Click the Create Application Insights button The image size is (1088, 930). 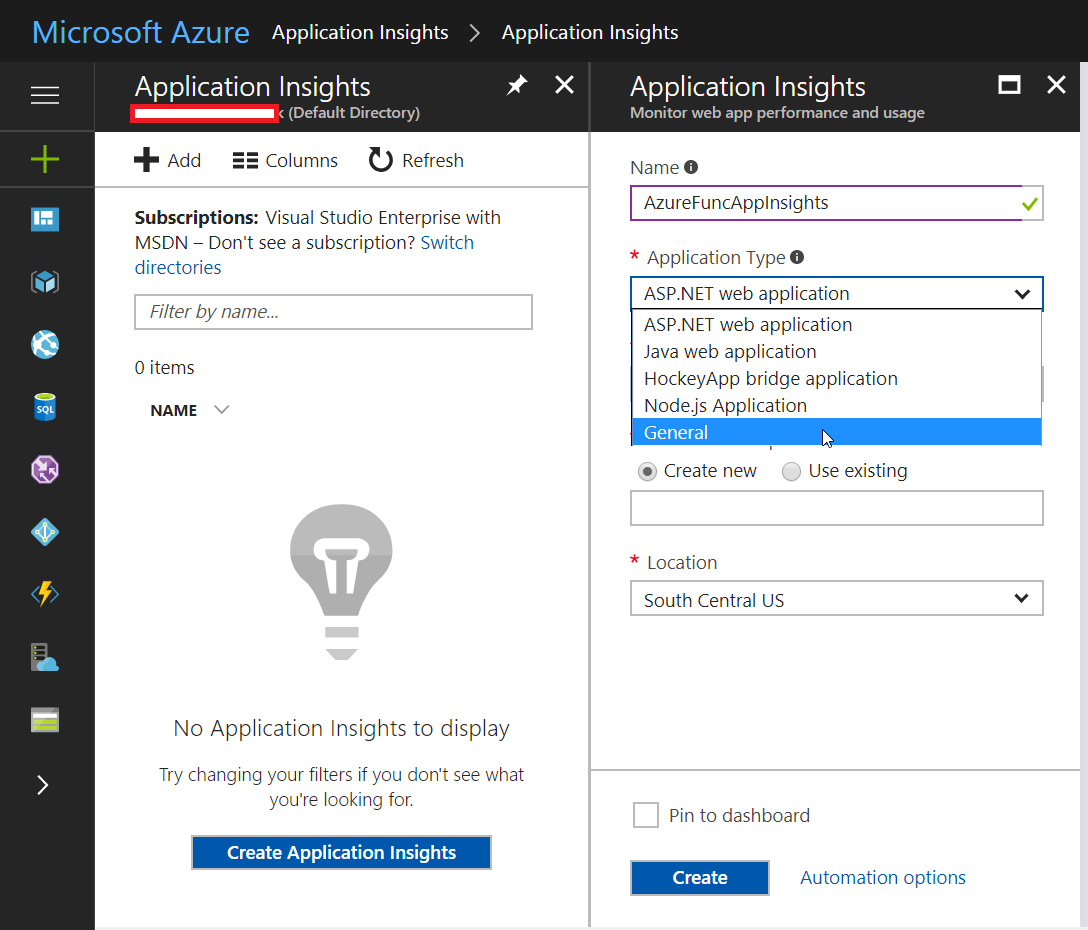(x=341, y=852)
